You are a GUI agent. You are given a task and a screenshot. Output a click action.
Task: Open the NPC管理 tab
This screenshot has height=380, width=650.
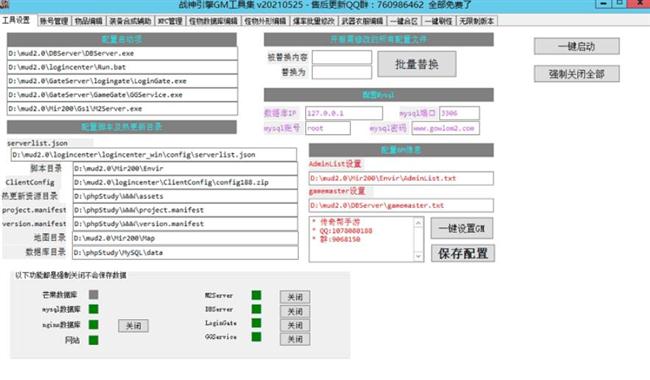(170, 21)
